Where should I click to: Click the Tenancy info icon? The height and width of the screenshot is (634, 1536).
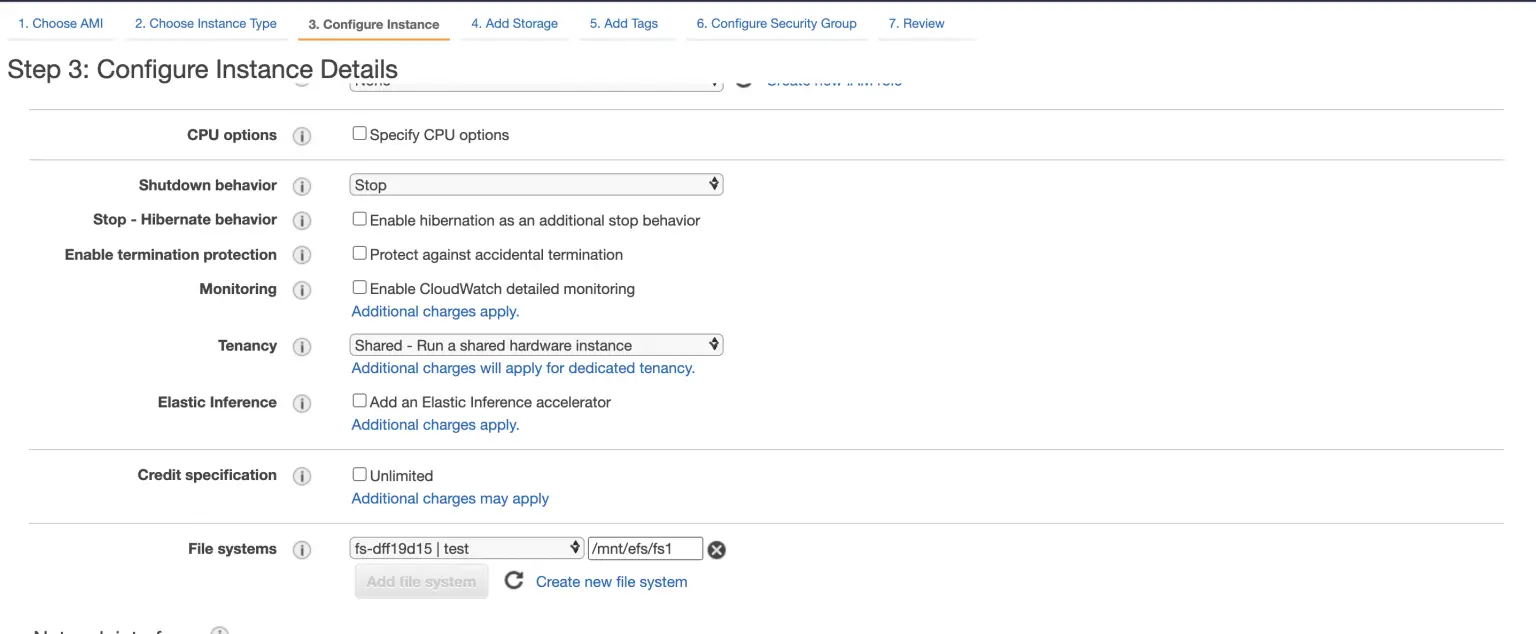coord(302,347)
